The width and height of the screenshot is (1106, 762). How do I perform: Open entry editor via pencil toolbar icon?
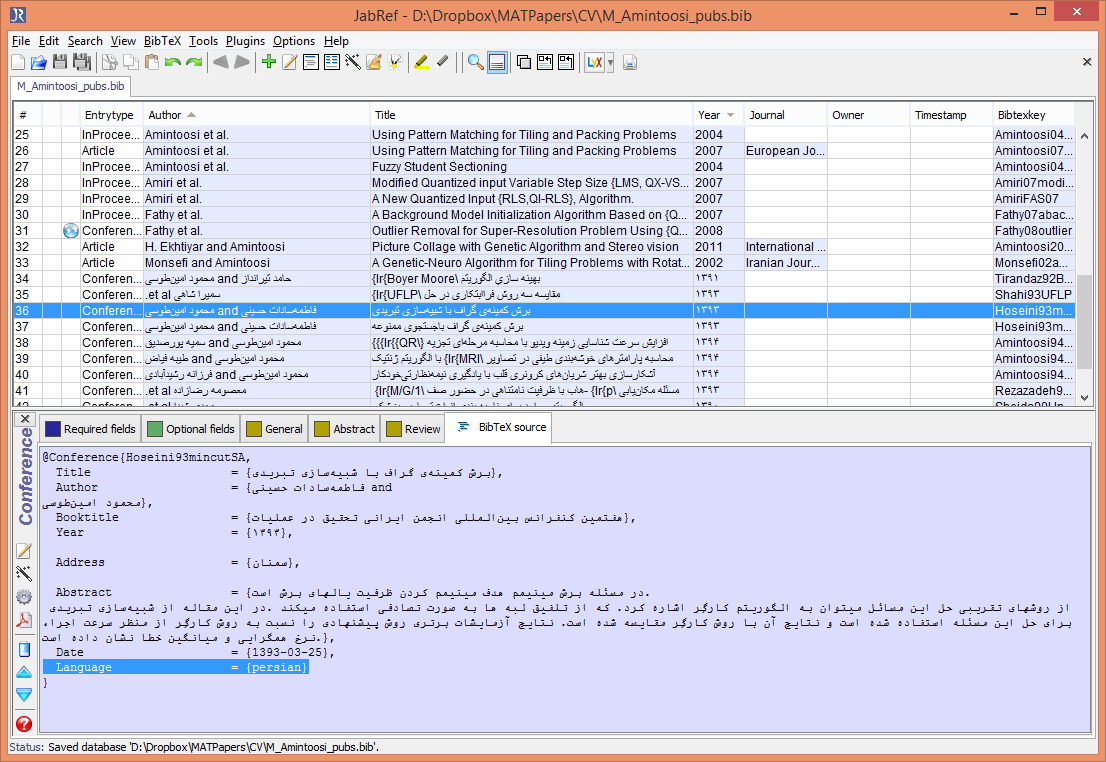(289, 63)
